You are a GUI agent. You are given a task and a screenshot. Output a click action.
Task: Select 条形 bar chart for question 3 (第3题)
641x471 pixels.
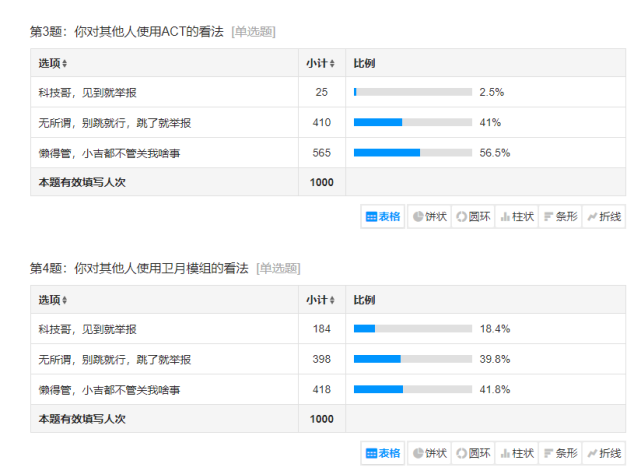560,217
